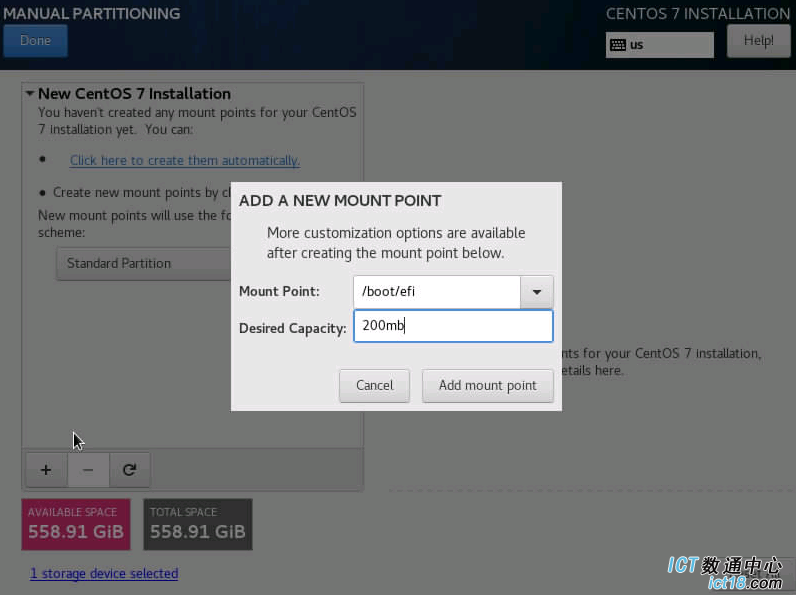Open the Help! button
Viewport: 796px width, 595px height.
point(758,41)
